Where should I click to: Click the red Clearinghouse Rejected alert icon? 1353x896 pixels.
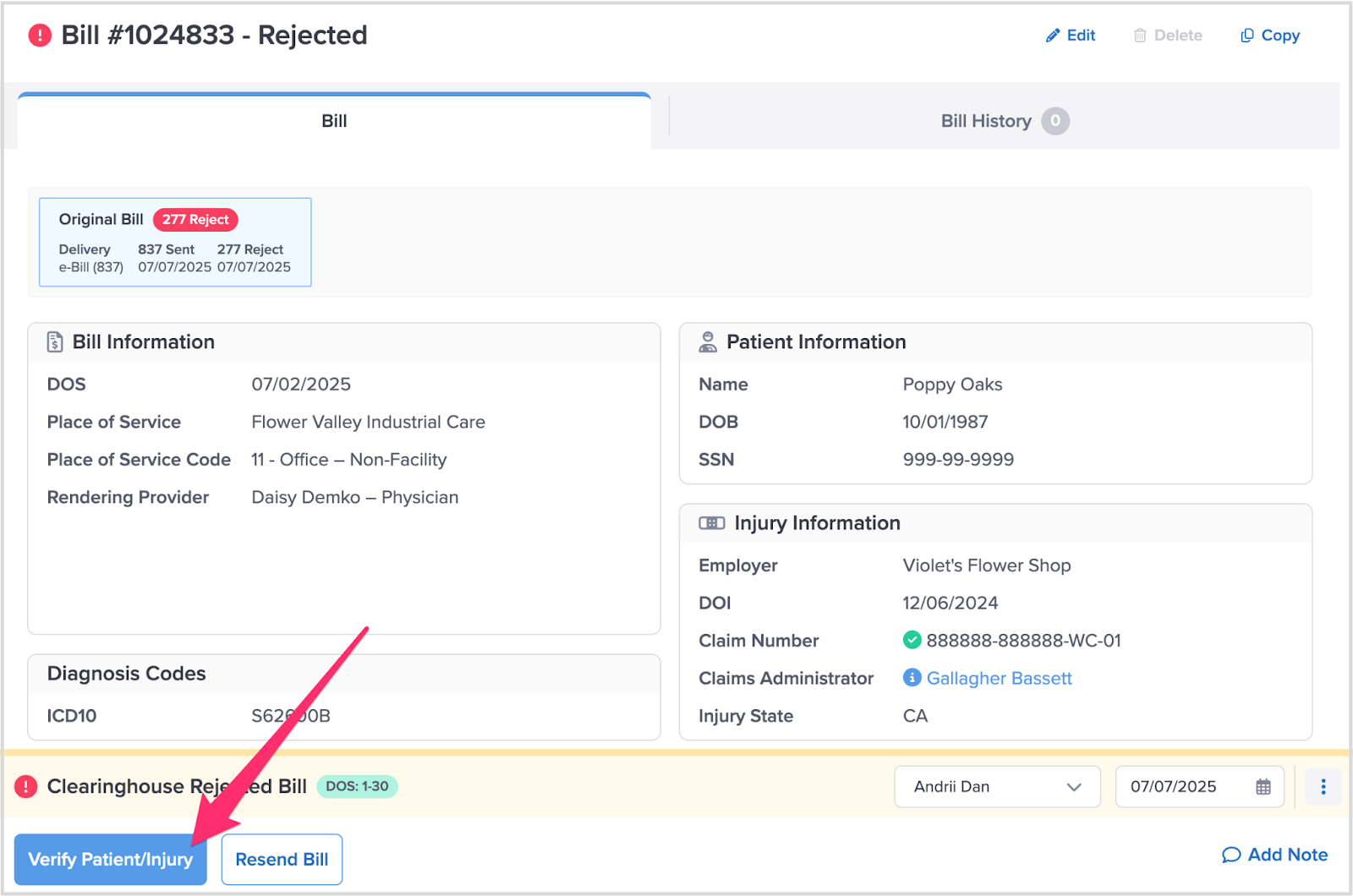[26, 787]
